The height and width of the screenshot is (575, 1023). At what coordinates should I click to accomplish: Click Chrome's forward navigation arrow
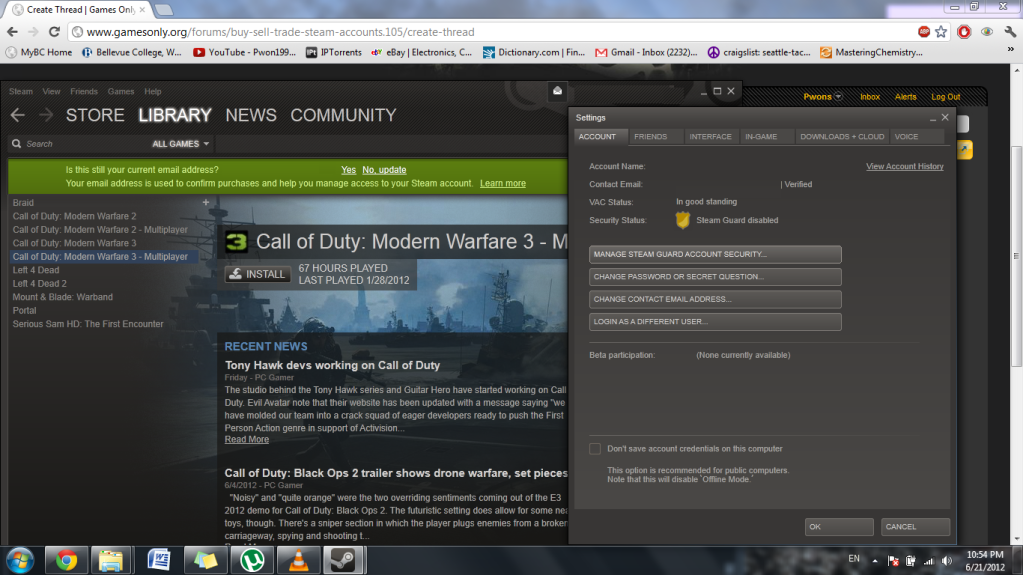pos(33,31)
